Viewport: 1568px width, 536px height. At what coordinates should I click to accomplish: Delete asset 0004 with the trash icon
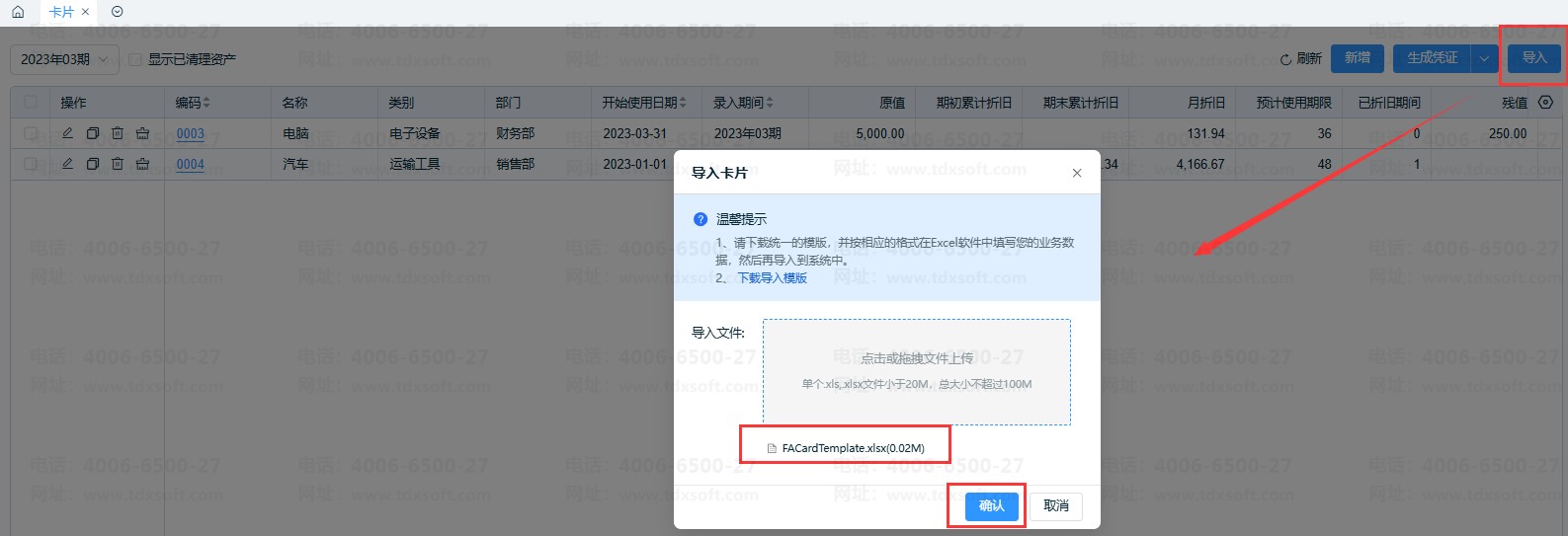point(118,164)
